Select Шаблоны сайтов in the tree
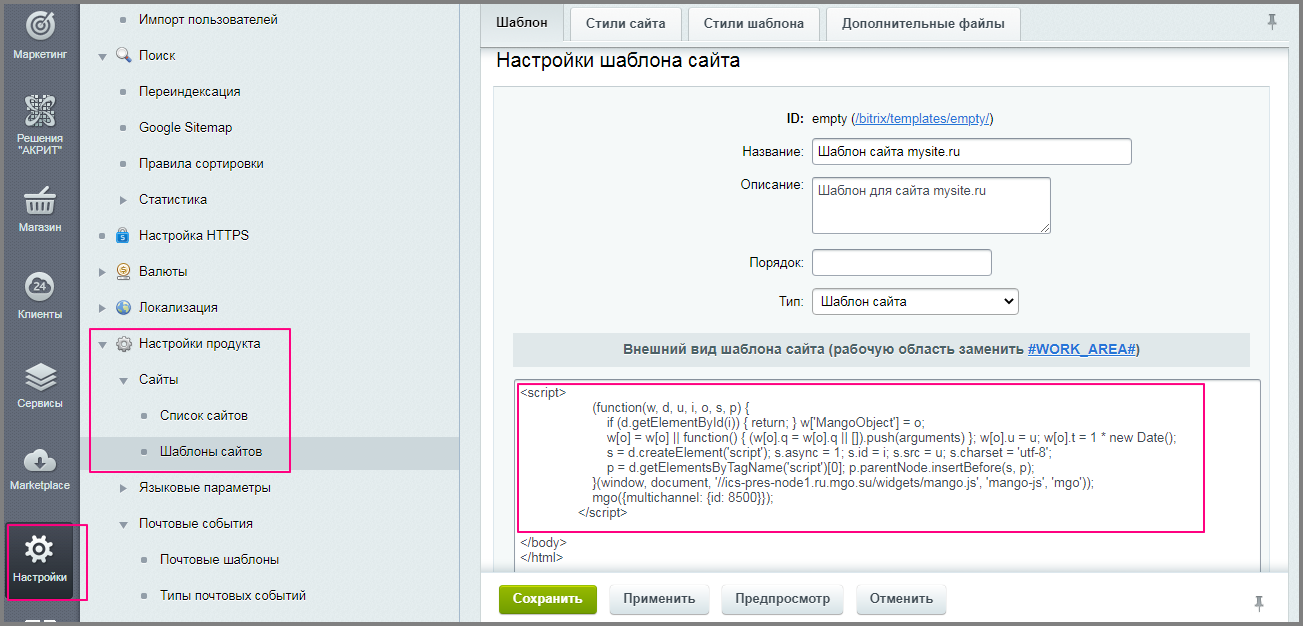This screenshot has width=1303, height=626. coord(211,451)
